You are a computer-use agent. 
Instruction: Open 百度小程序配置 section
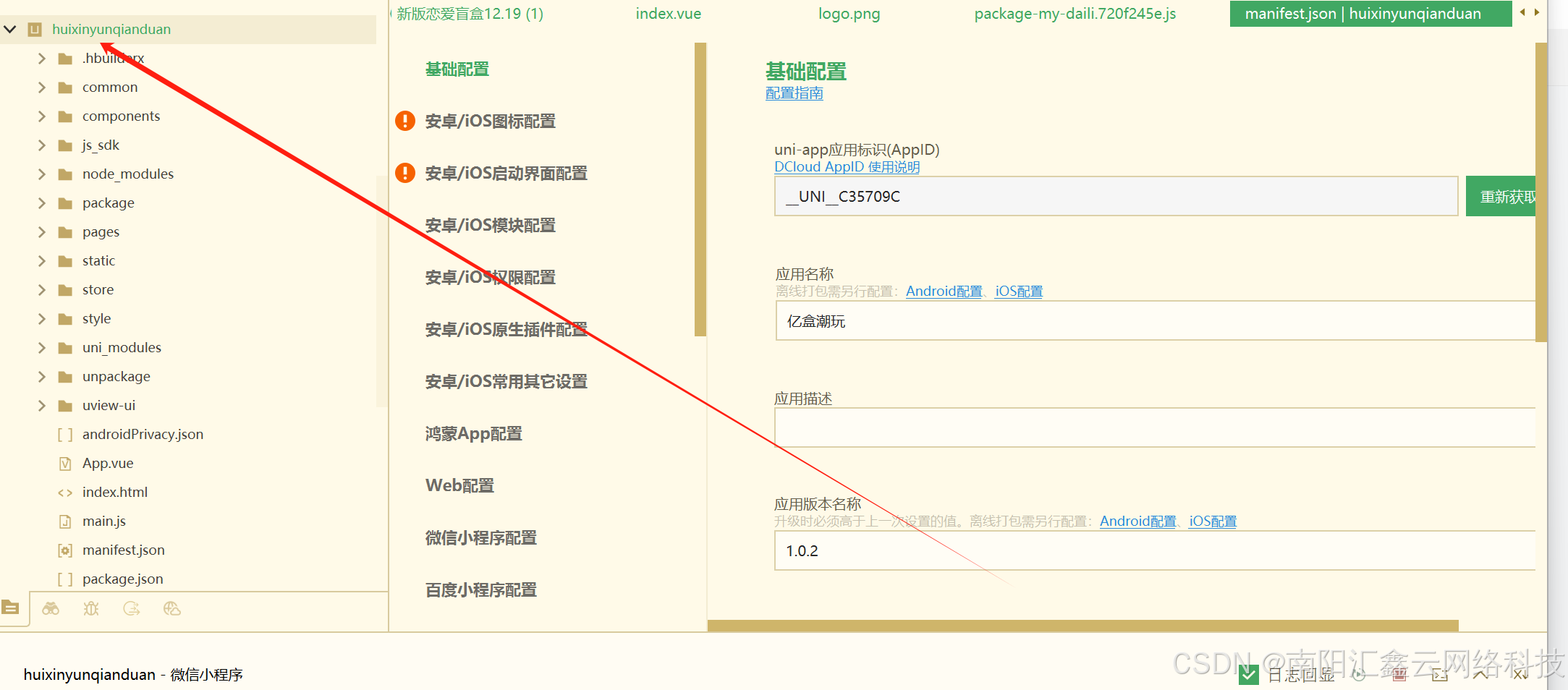(x=481, y=590)
